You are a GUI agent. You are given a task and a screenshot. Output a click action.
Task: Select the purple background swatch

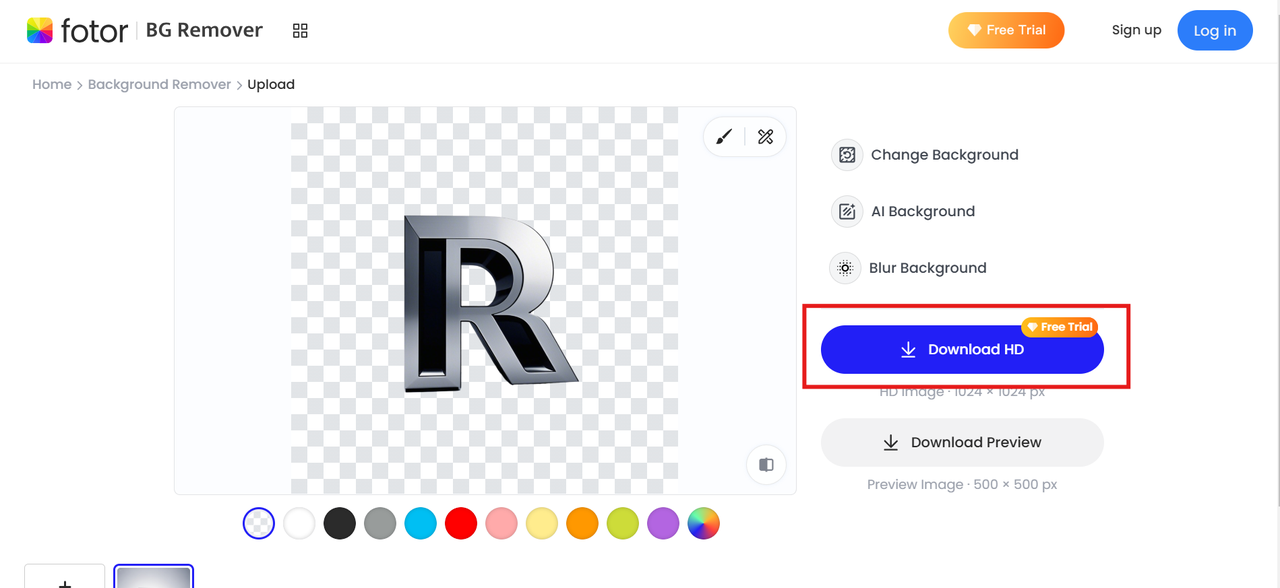(663, 523)
